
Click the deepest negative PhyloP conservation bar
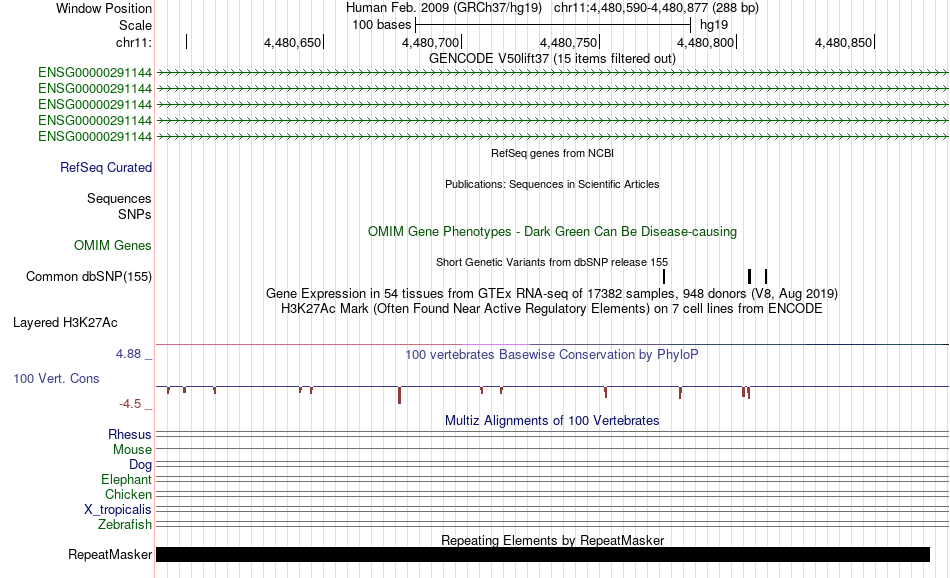[x=399, y=395]
